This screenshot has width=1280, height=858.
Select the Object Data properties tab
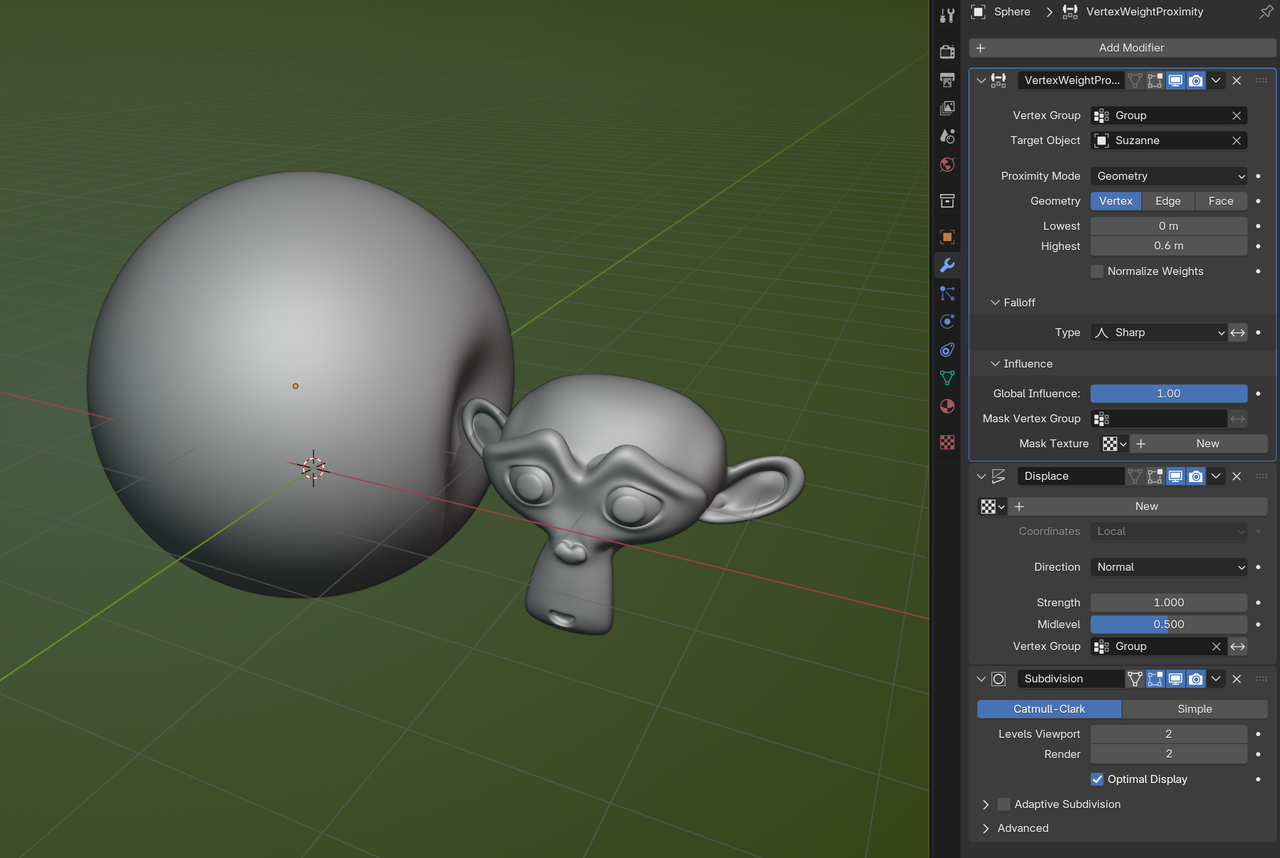[x=947, y=378]
